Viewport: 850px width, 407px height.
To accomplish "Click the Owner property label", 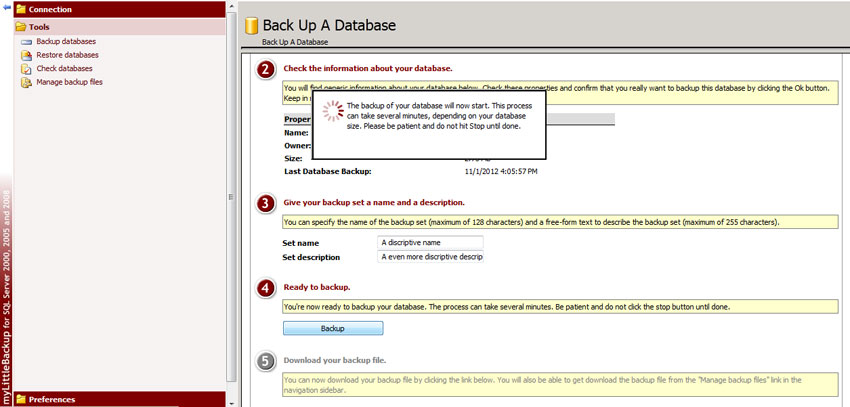I will pyautogui.click(x=297, y=145).
